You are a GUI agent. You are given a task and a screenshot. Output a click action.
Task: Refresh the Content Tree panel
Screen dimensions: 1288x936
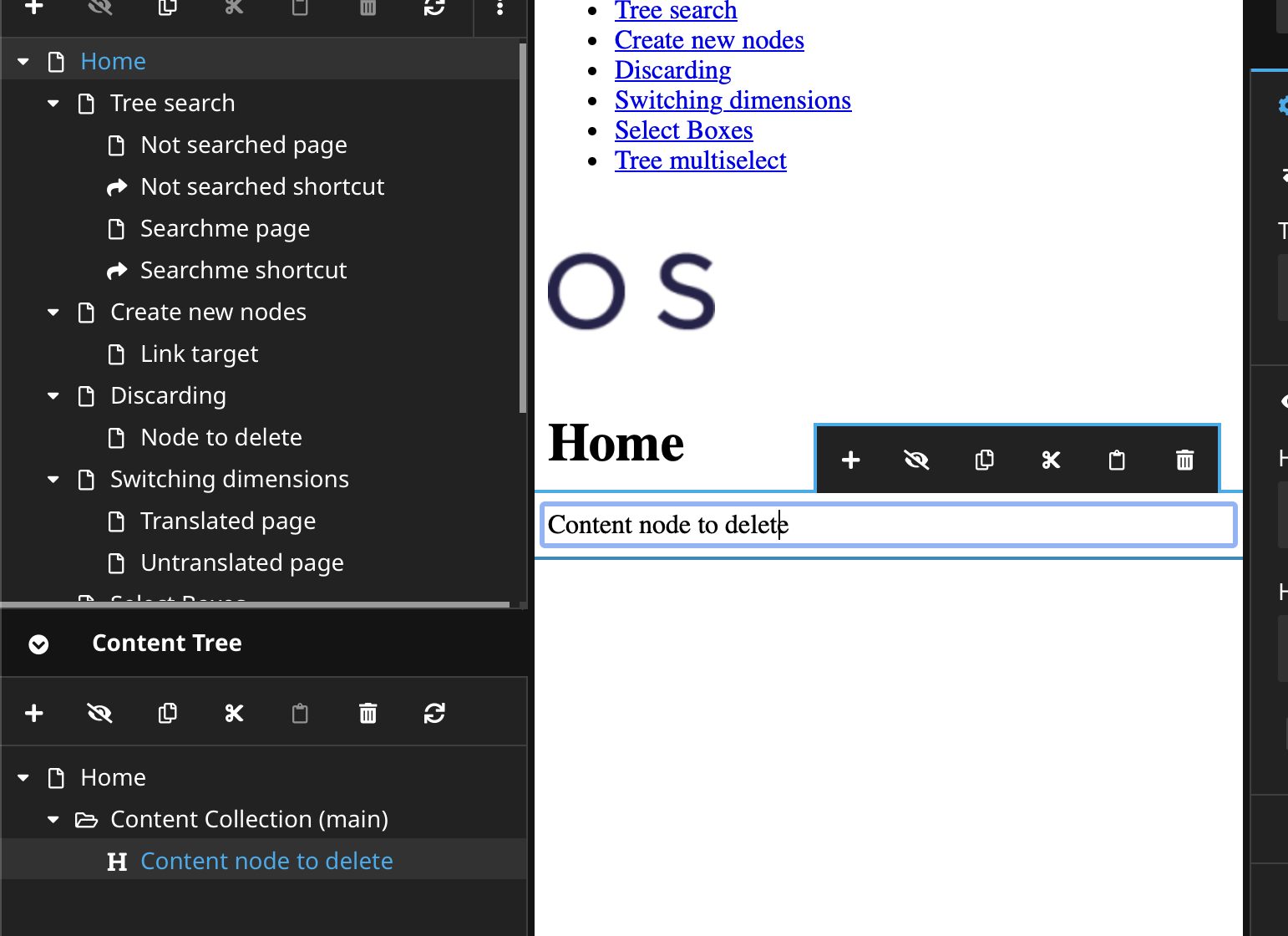coord(434,713)
